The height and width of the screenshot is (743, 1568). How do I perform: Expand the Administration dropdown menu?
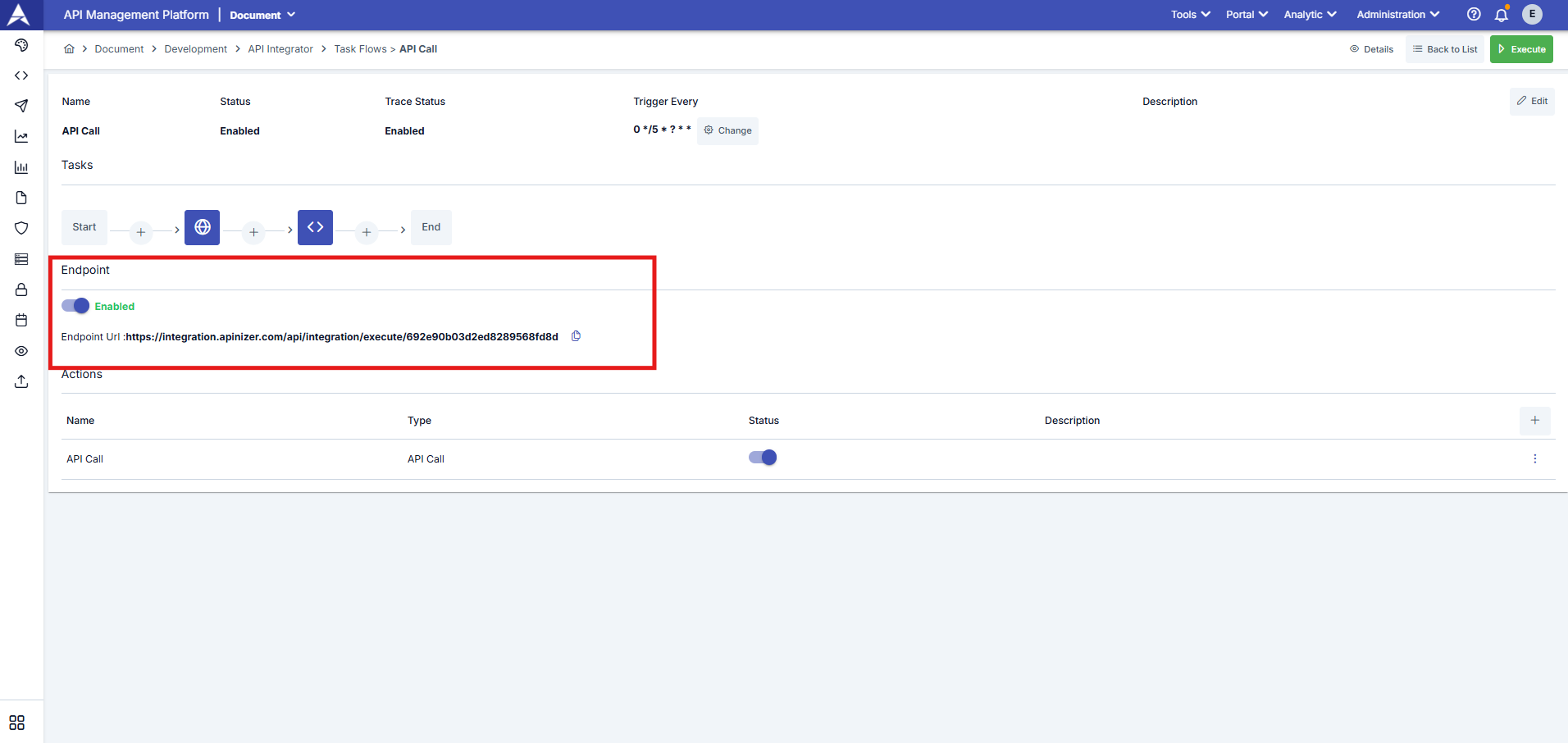[1397, 15]
